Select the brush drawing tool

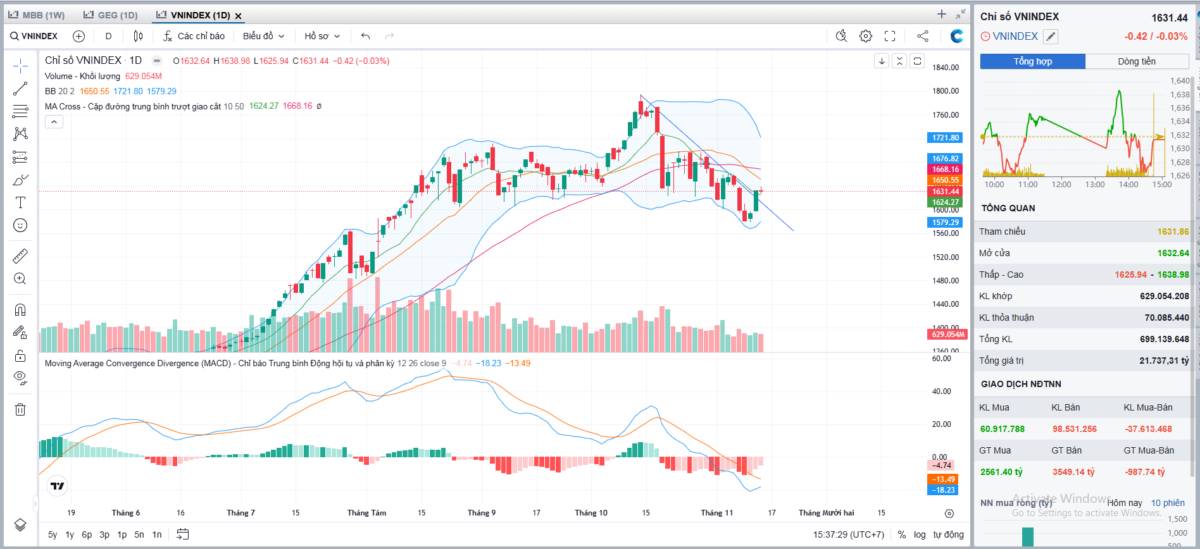pos(20,180)
